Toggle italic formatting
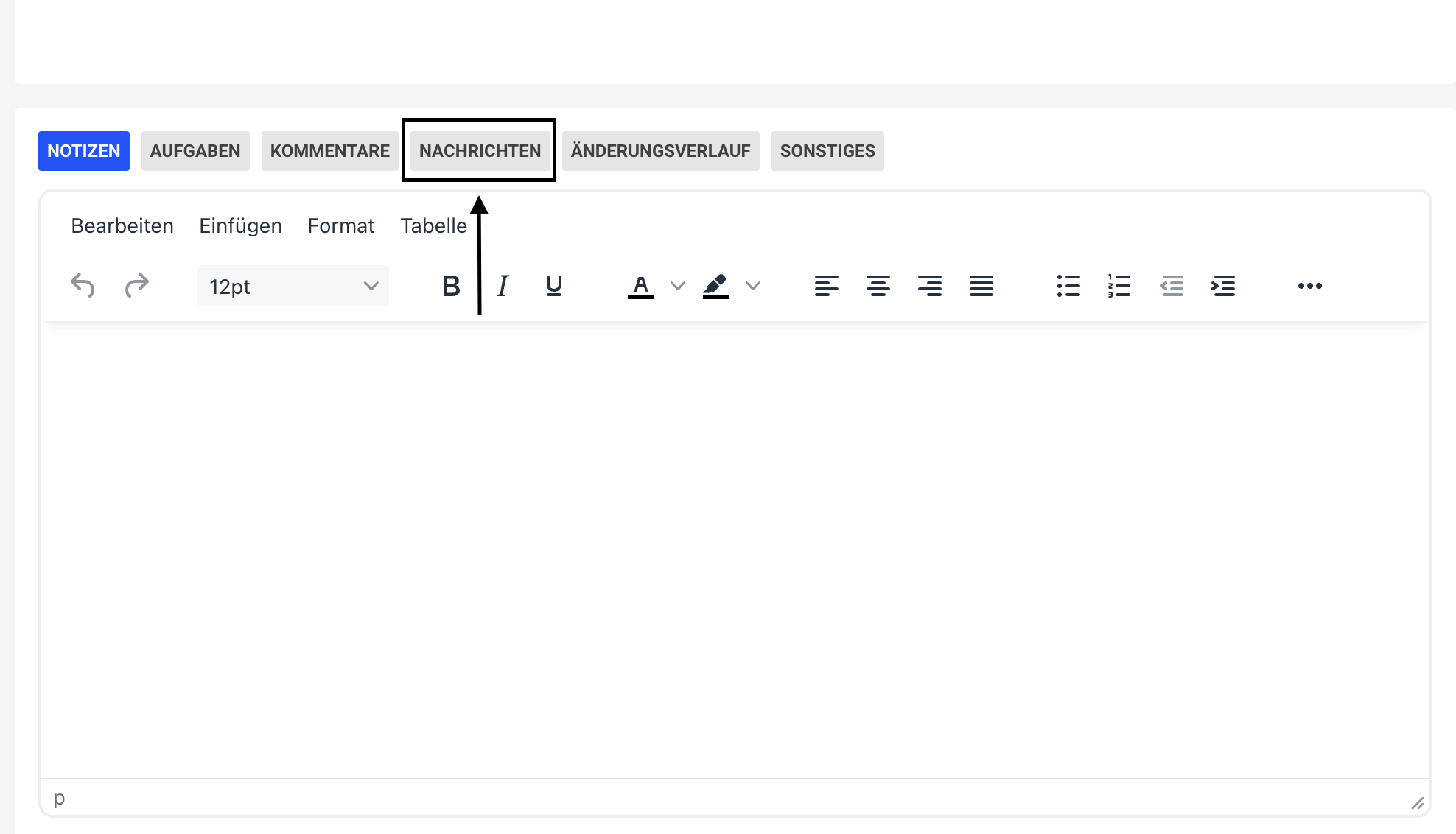The width and height of the screenshot is (1456, 834). tap(503, 286)
